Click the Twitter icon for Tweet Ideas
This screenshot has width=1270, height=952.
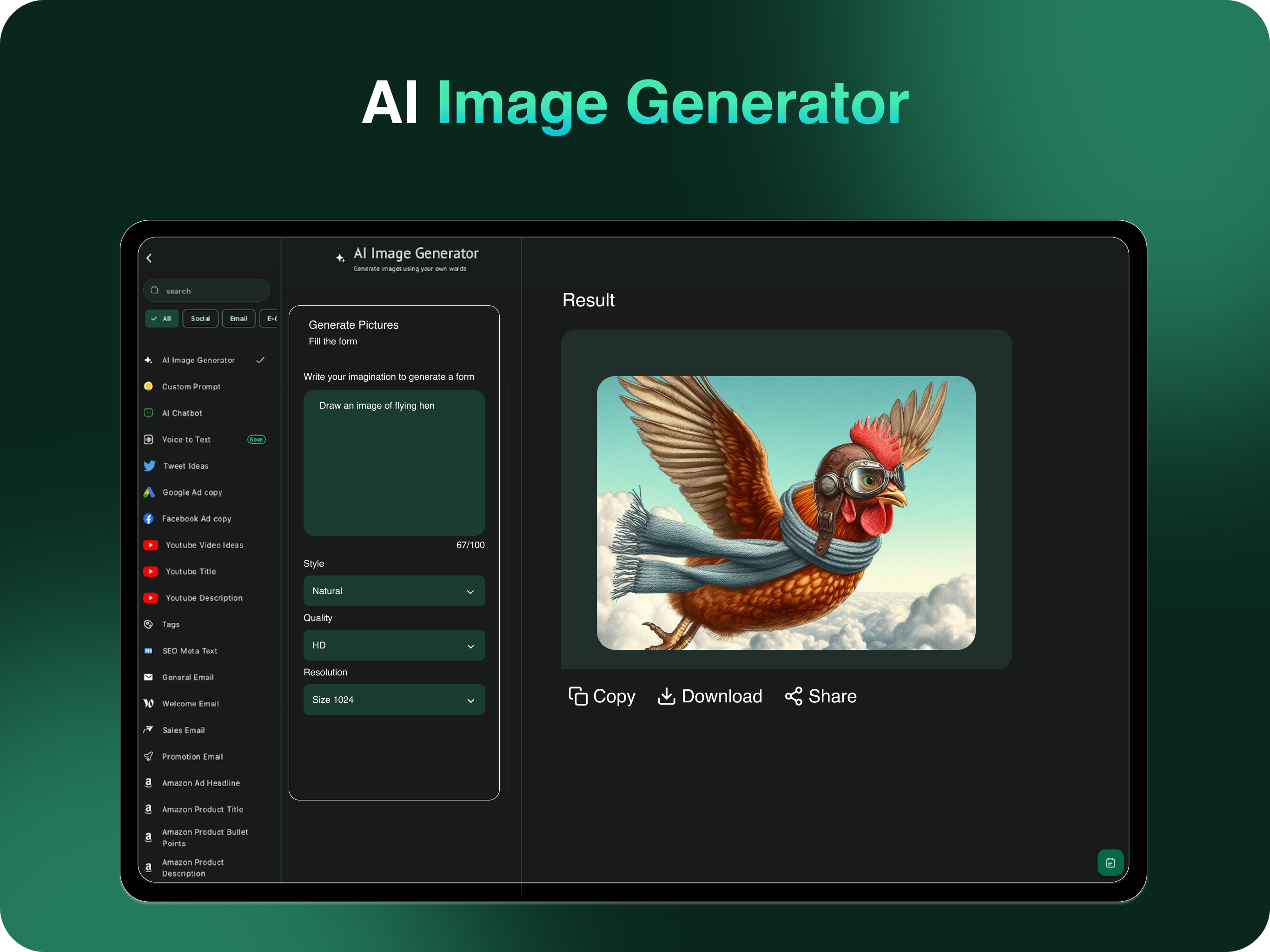point(149,466)
